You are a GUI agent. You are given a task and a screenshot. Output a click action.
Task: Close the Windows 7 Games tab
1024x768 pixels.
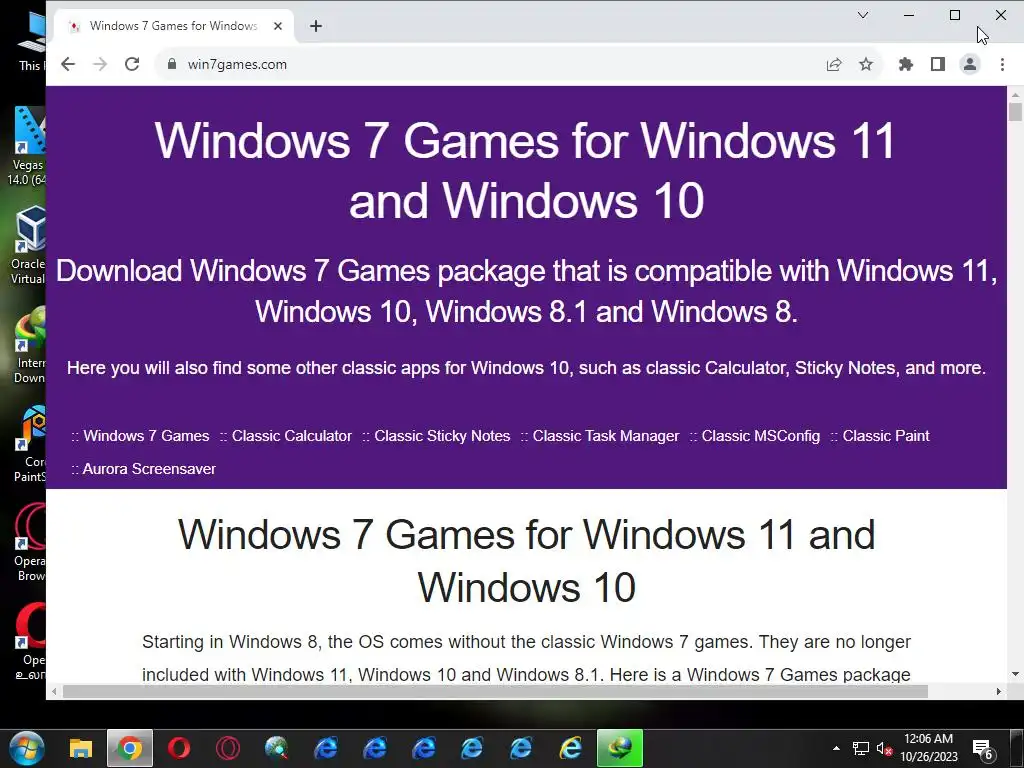(x=278, y=26)
